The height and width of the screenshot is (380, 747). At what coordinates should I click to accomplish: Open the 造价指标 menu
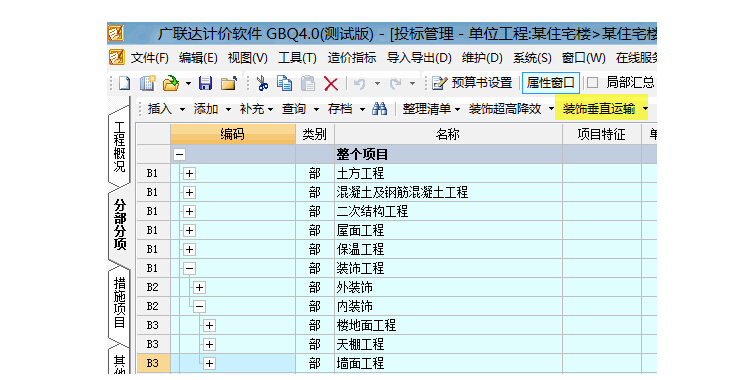[x=352, y=58]
